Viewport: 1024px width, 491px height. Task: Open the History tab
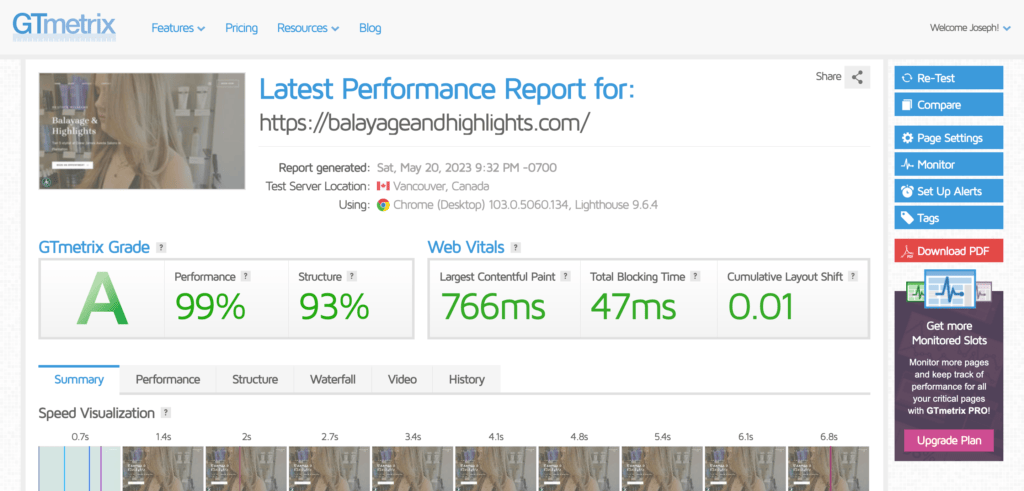(x=466, y=380)
